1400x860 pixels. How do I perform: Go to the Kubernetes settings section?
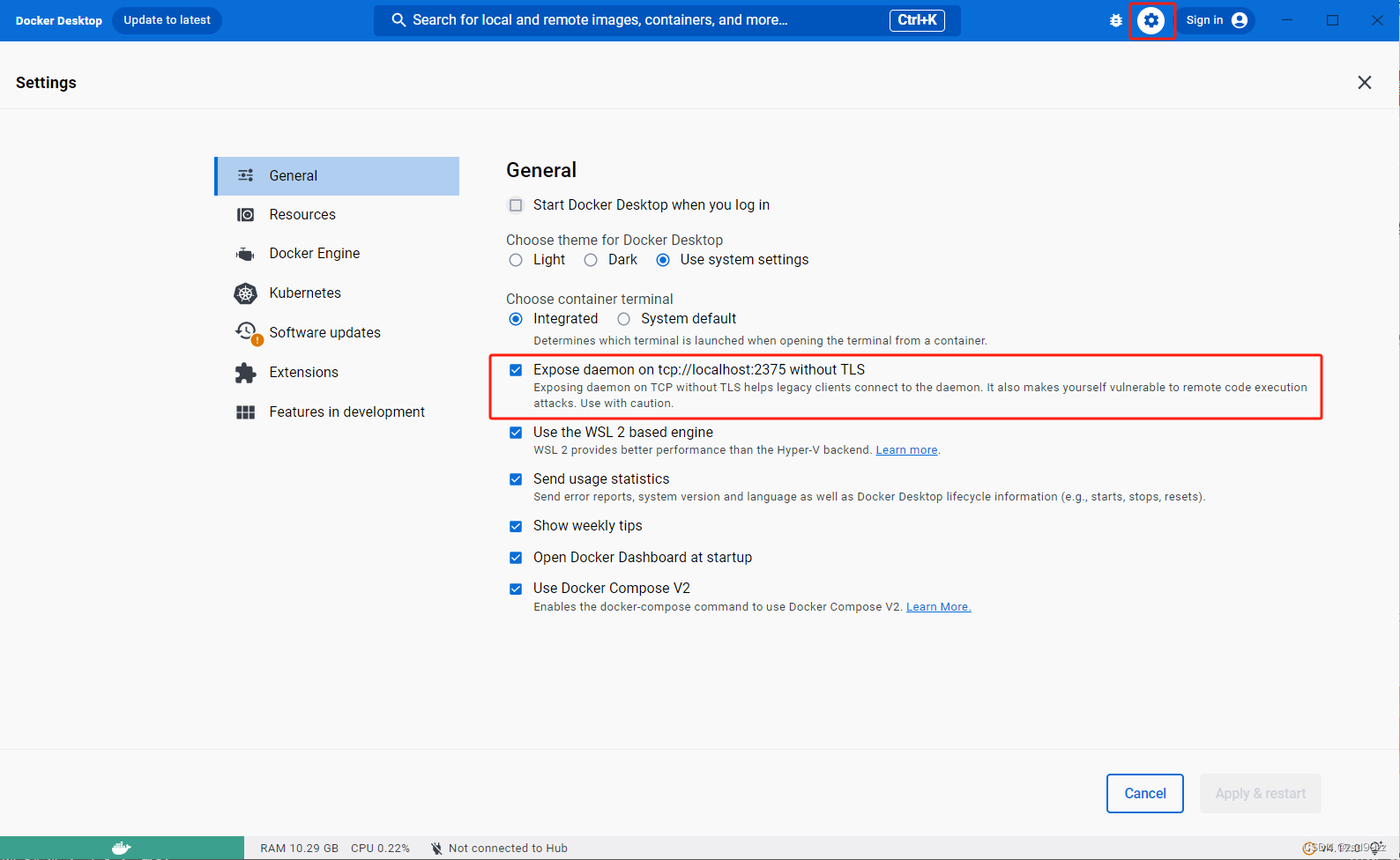(x=337, y=293)
